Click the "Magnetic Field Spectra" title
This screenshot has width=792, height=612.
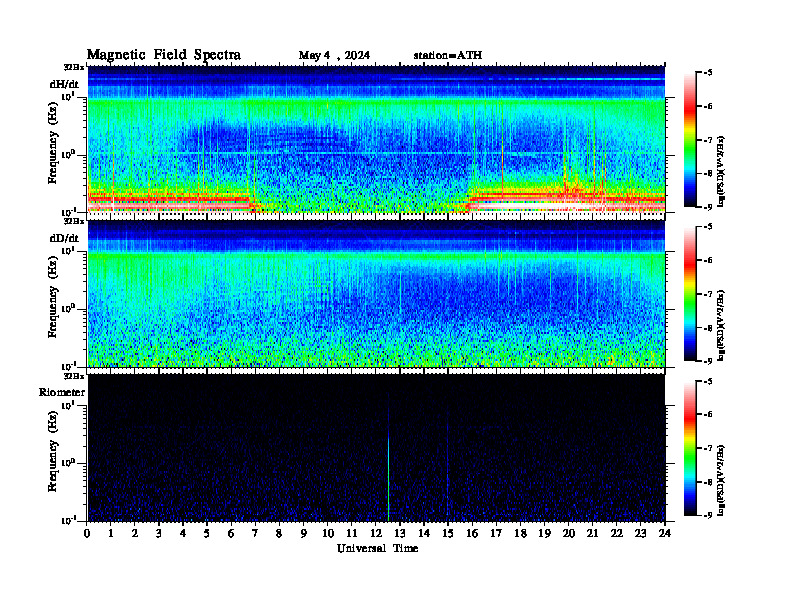click(164, 55)
